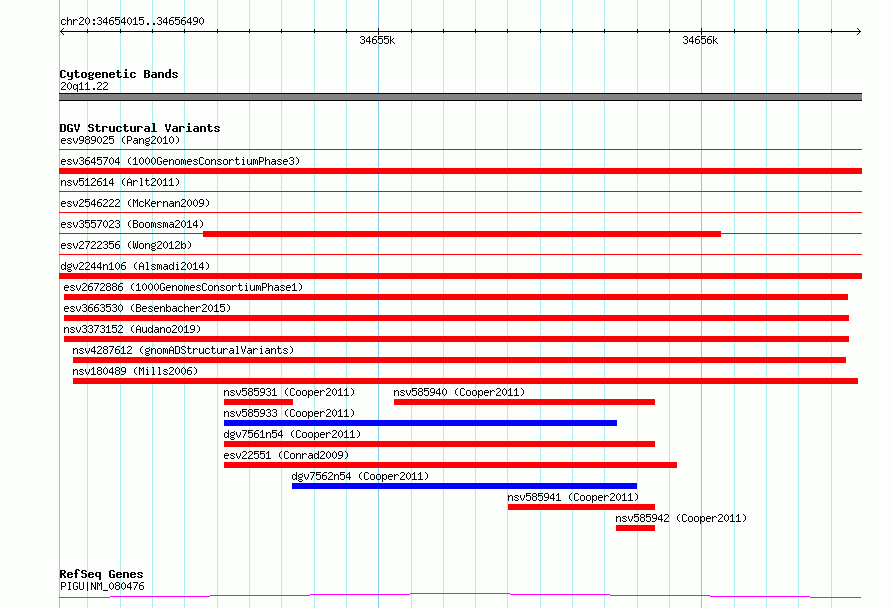Select the nsv3373152 (Audano2019) red bar
This screenshot has width=890, height=608.
[x=456, y=339]
